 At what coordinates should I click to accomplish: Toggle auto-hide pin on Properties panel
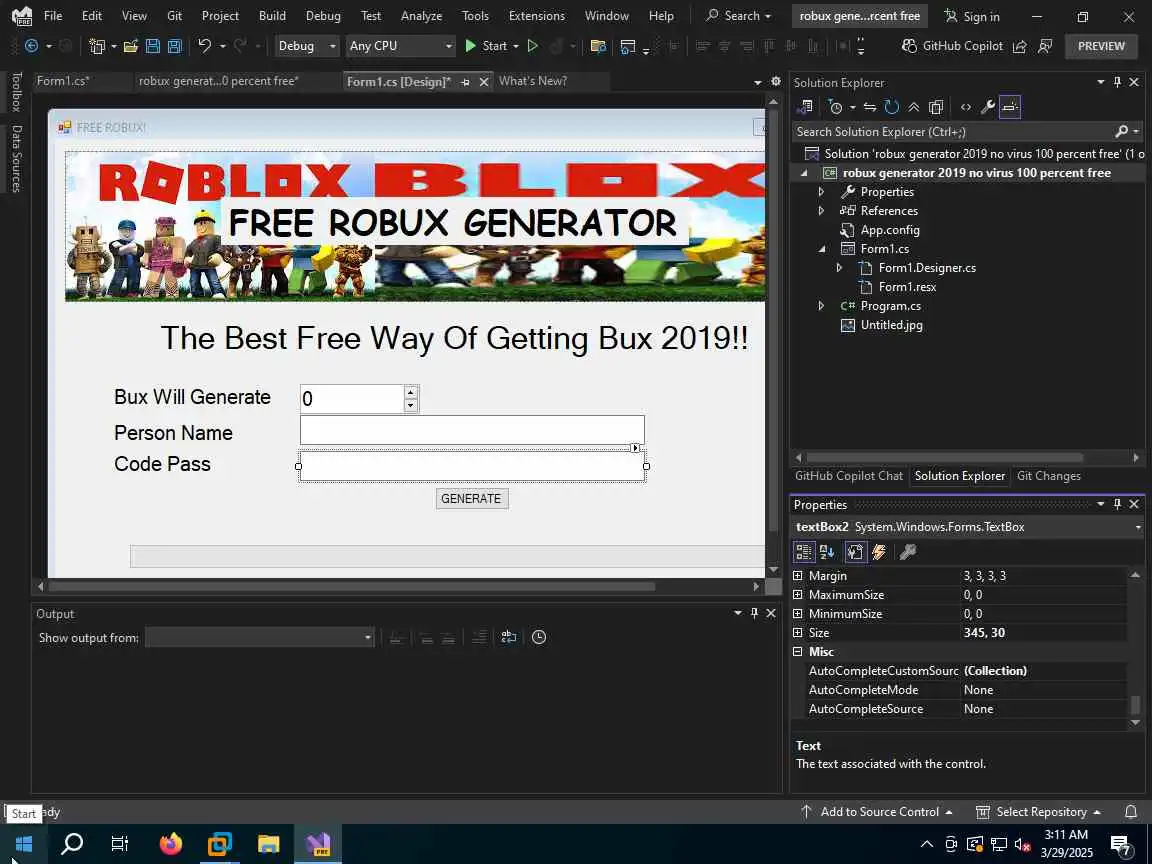point(1117,504)
